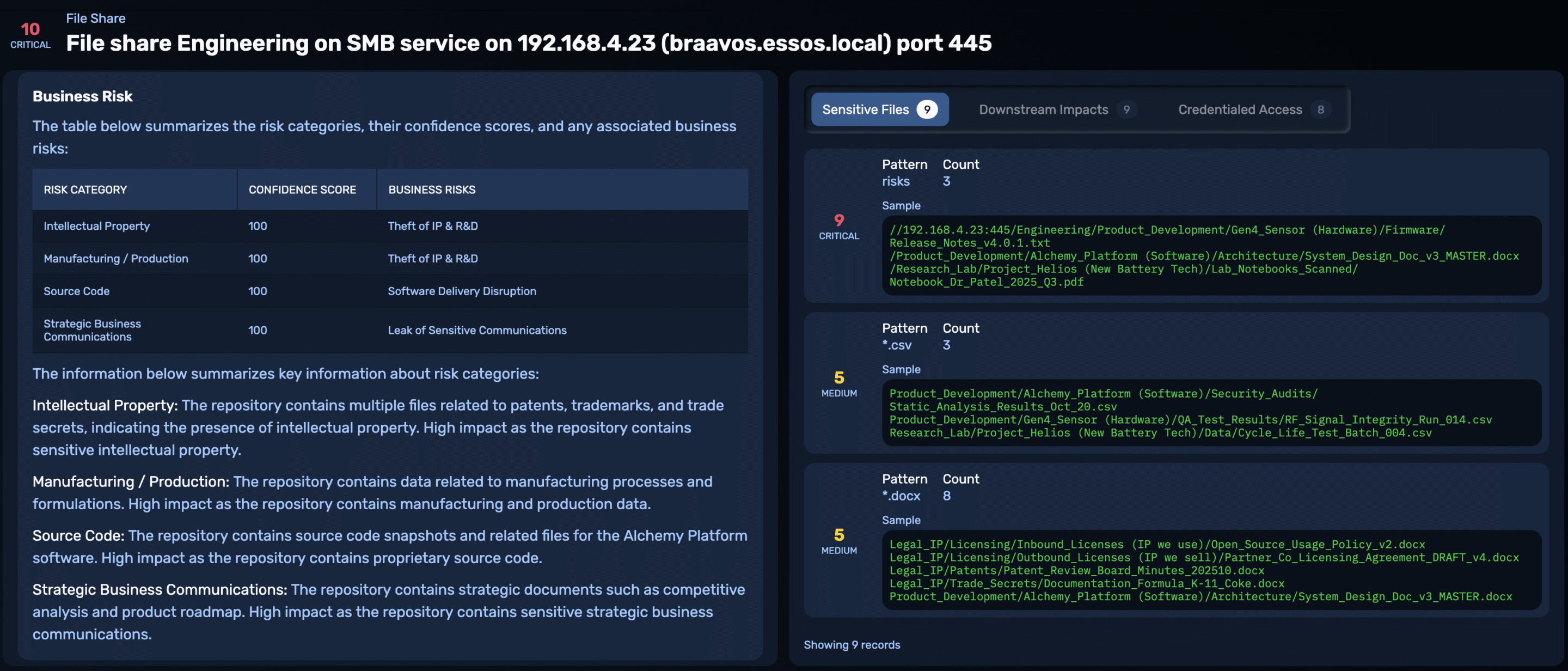Select the Intellectual Property table row
1568x671 pixels.
click(x=96, y=226)
